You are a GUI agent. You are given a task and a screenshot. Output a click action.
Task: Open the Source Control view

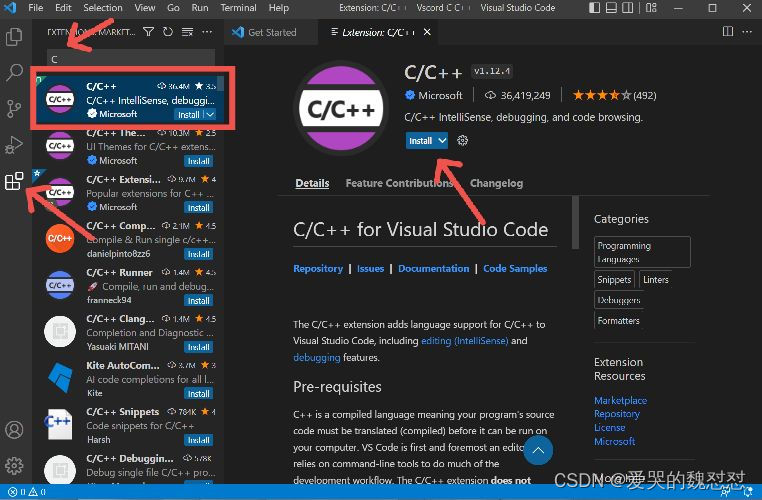[14, 108]
